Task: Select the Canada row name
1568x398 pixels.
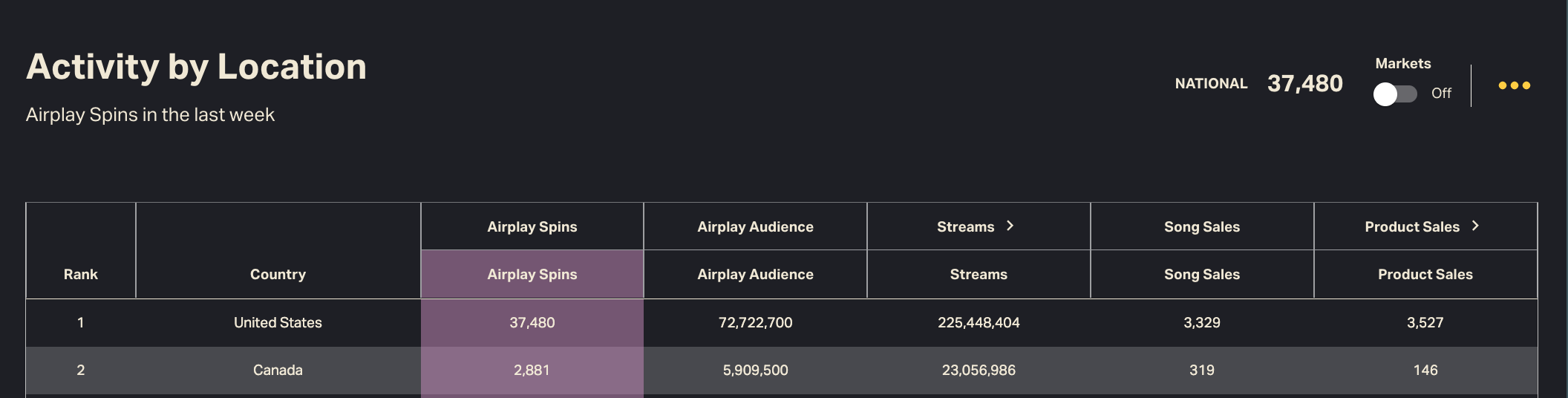Action: [278, 370]
